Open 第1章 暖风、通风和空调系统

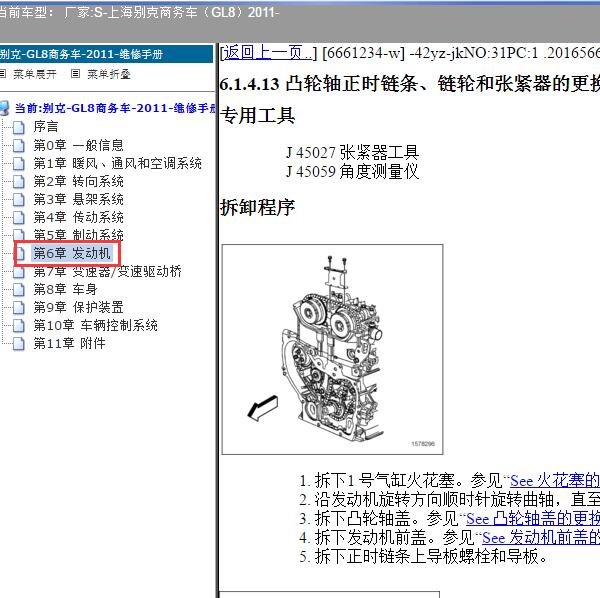click(x=117, y=163)
